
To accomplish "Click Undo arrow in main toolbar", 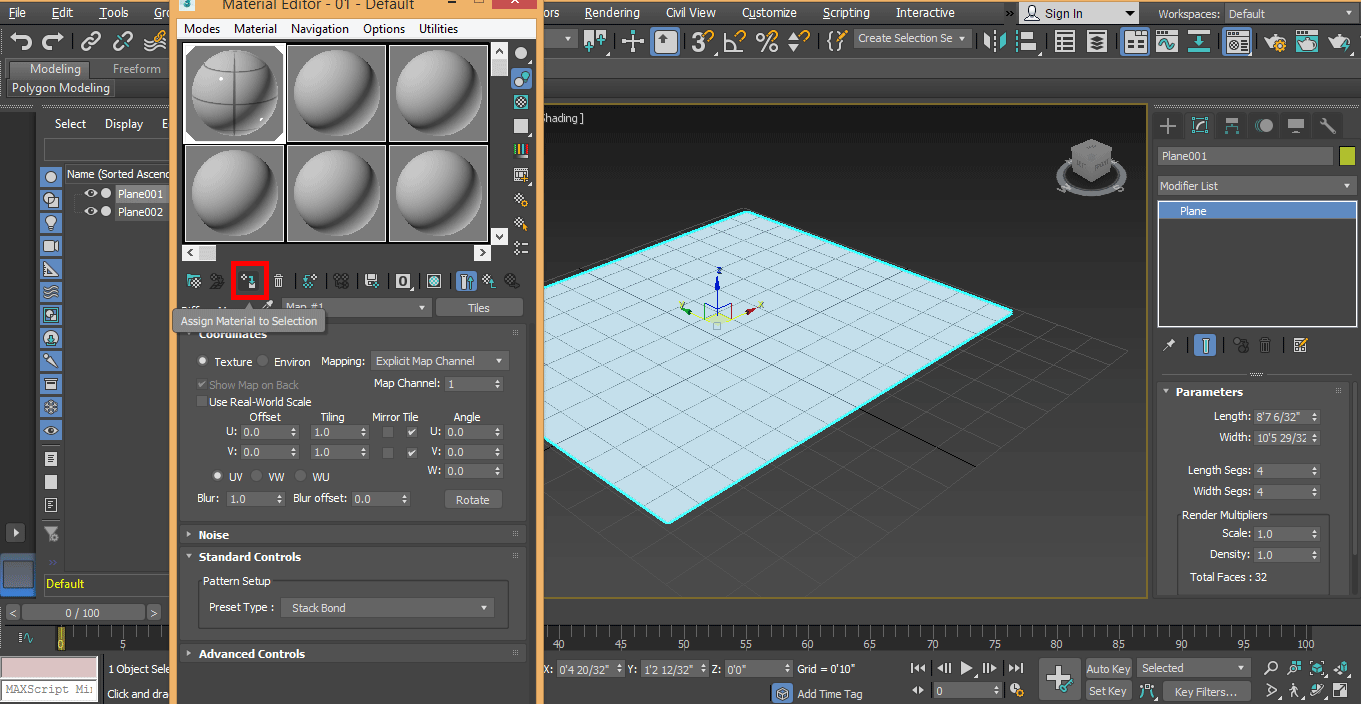I will point(22,41).
